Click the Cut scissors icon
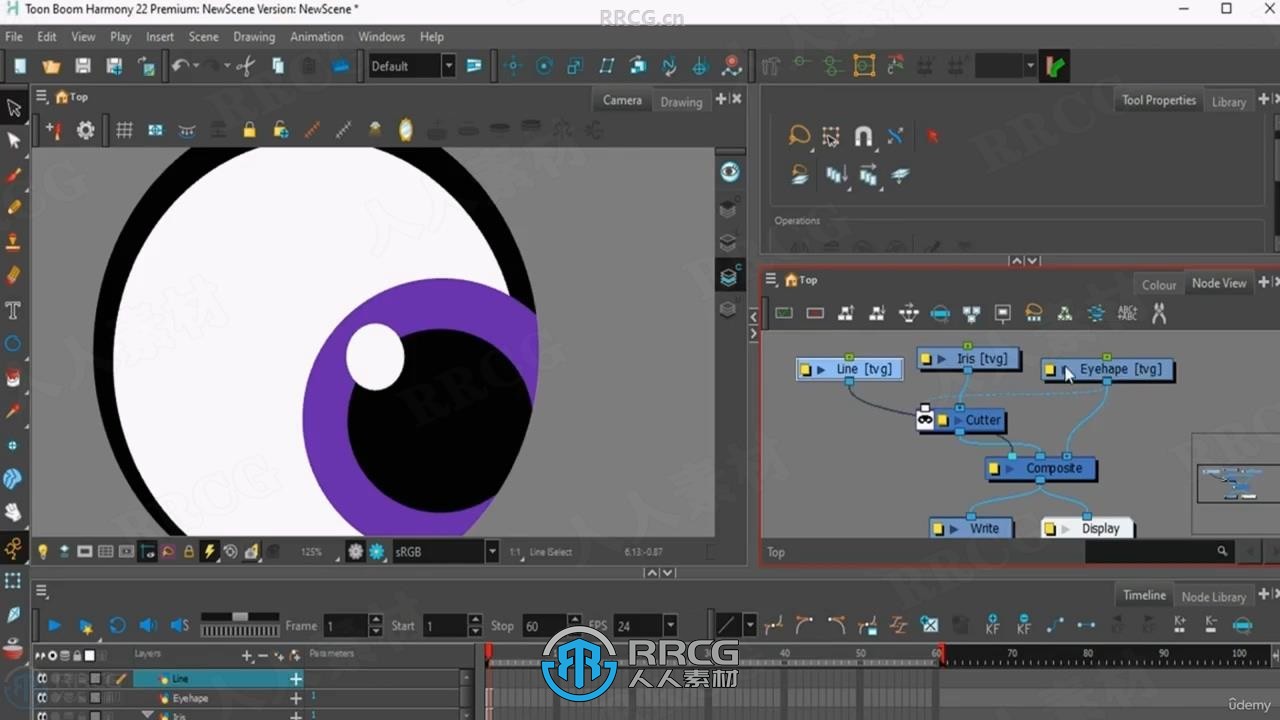The image size is (1280, 720). pos(245,66)
